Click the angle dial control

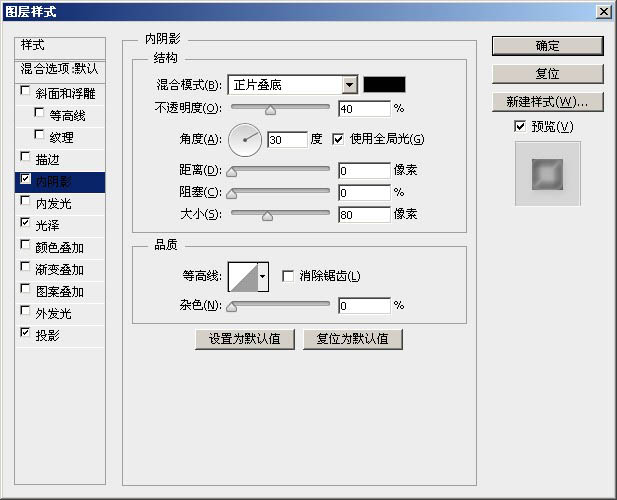tap(245, 140)
